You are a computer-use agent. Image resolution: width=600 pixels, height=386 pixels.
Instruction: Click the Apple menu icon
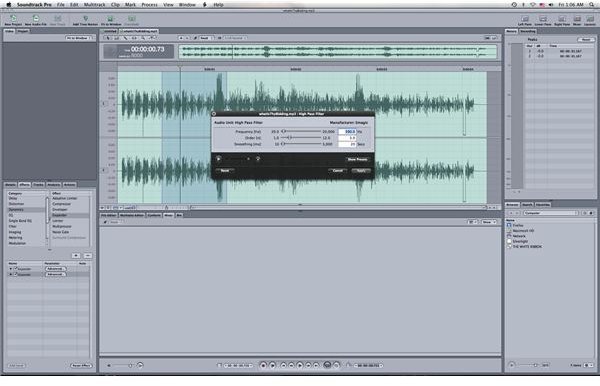(8, 5)
